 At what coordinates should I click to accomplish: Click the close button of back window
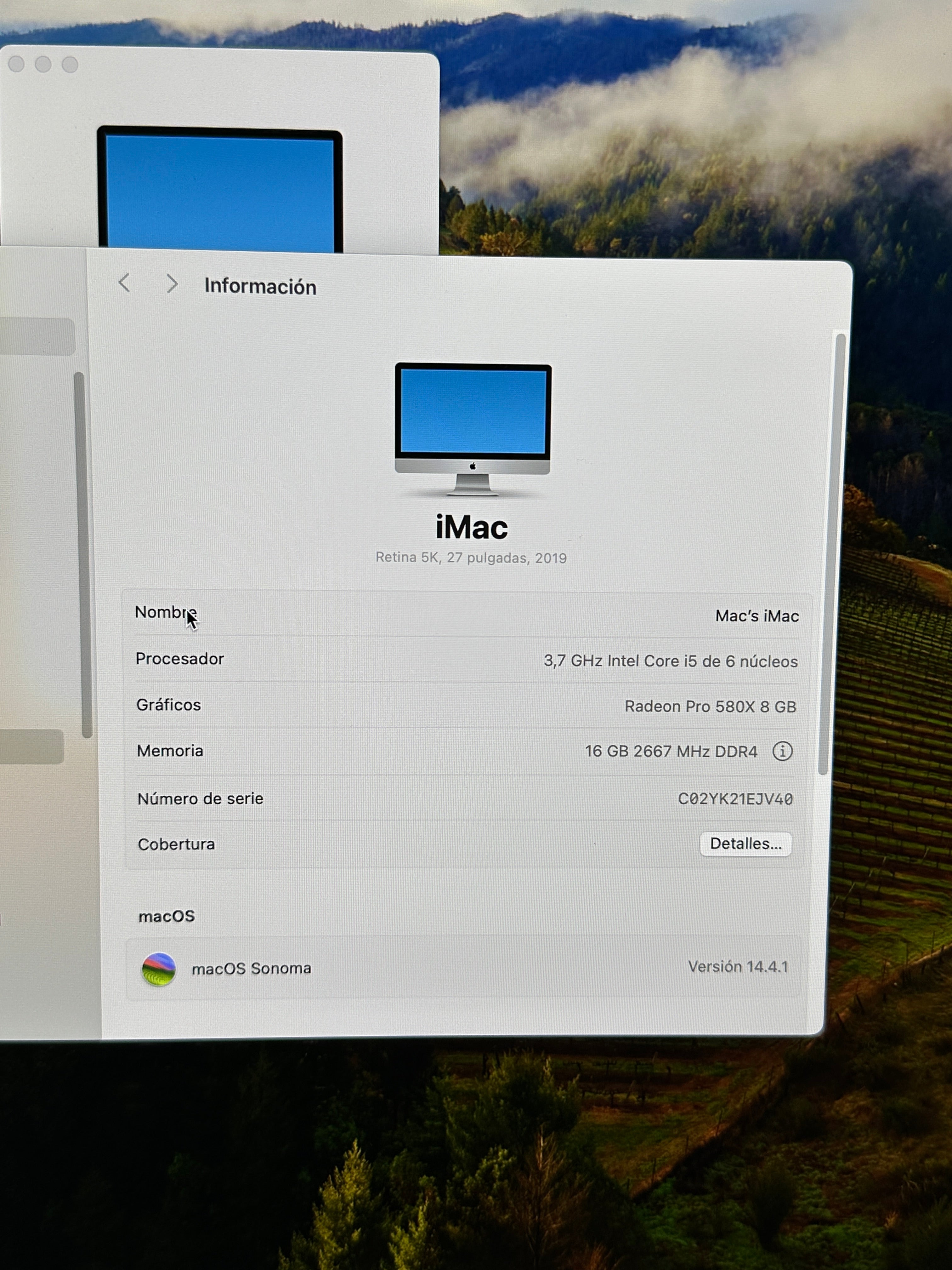click(x=17, y=64)
